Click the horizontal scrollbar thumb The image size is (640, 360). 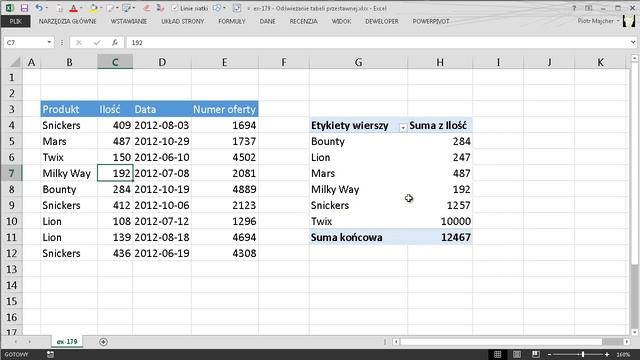click(x=501, y=342)
